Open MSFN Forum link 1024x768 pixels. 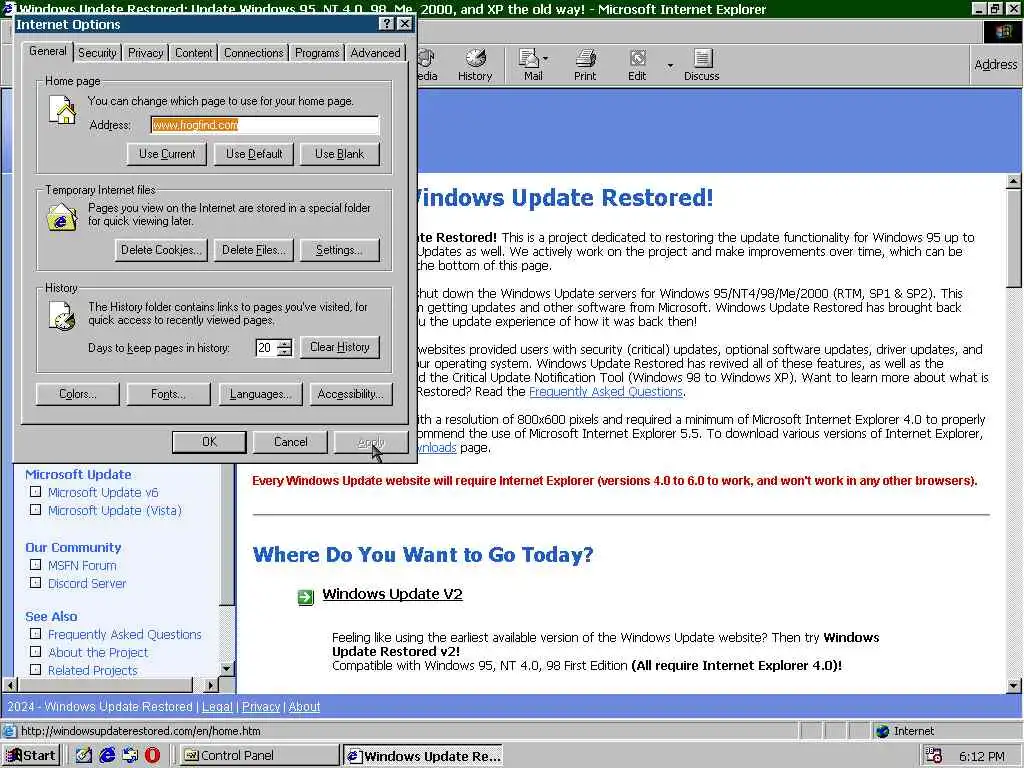pyautogui.click(x=82, y=566)
